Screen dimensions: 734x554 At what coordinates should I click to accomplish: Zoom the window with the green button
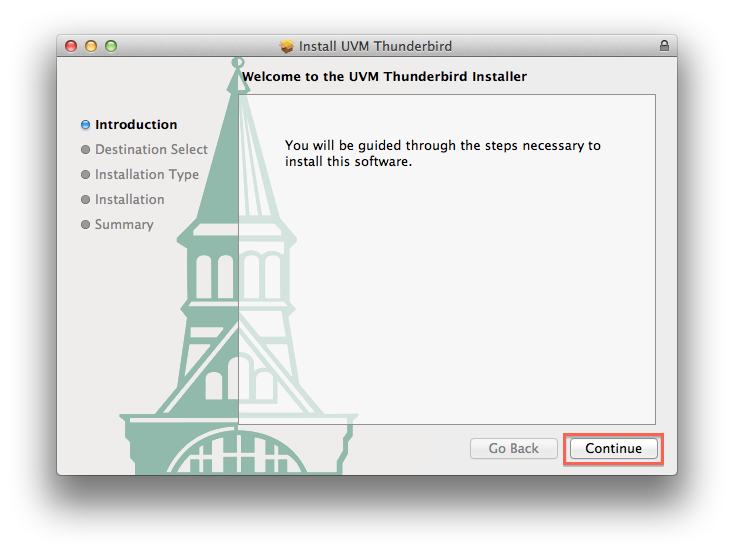[111, 46]
